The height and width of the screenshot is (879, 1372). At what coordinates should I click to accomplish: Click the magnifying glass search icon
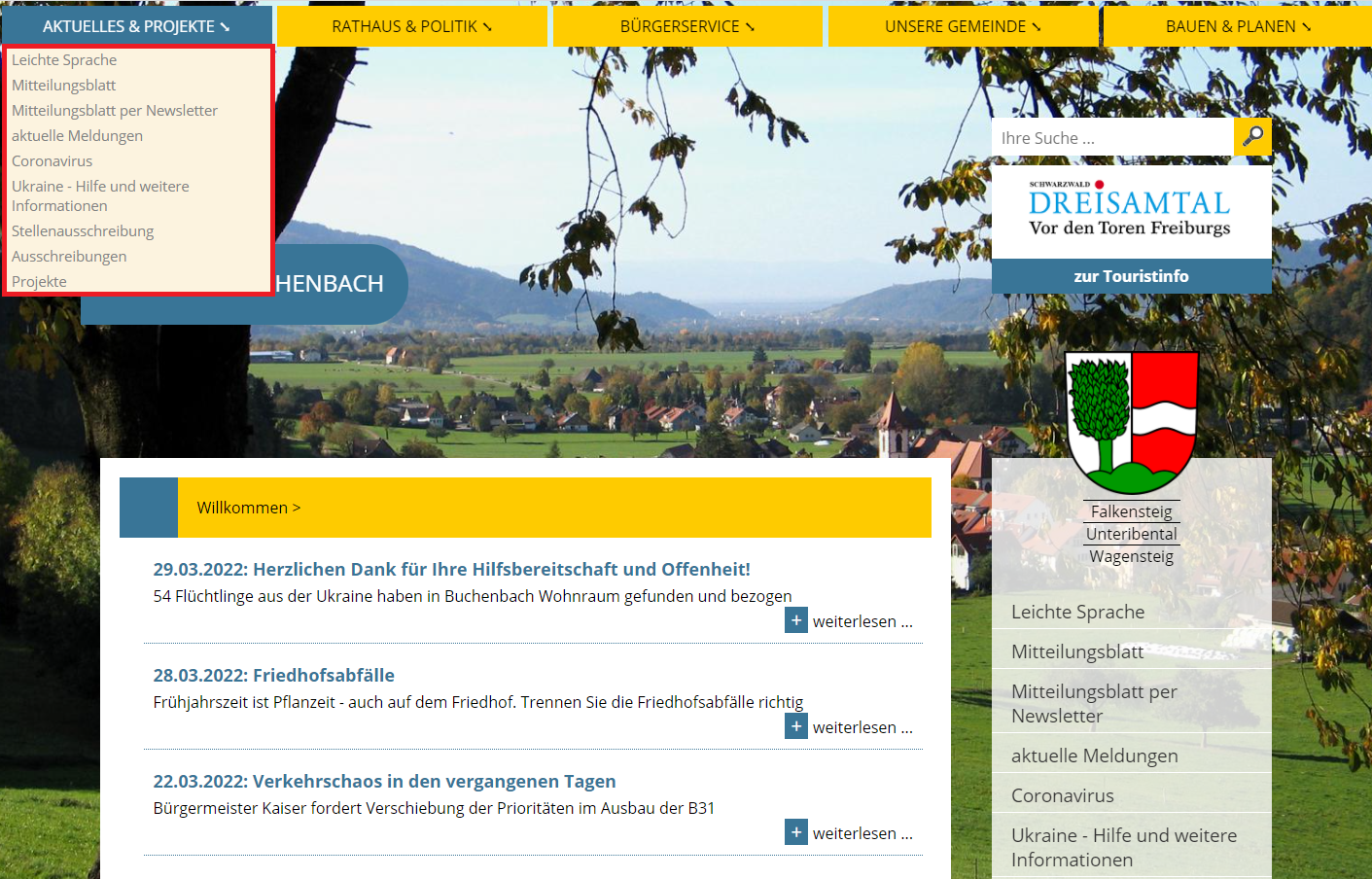coord(1252,137)
